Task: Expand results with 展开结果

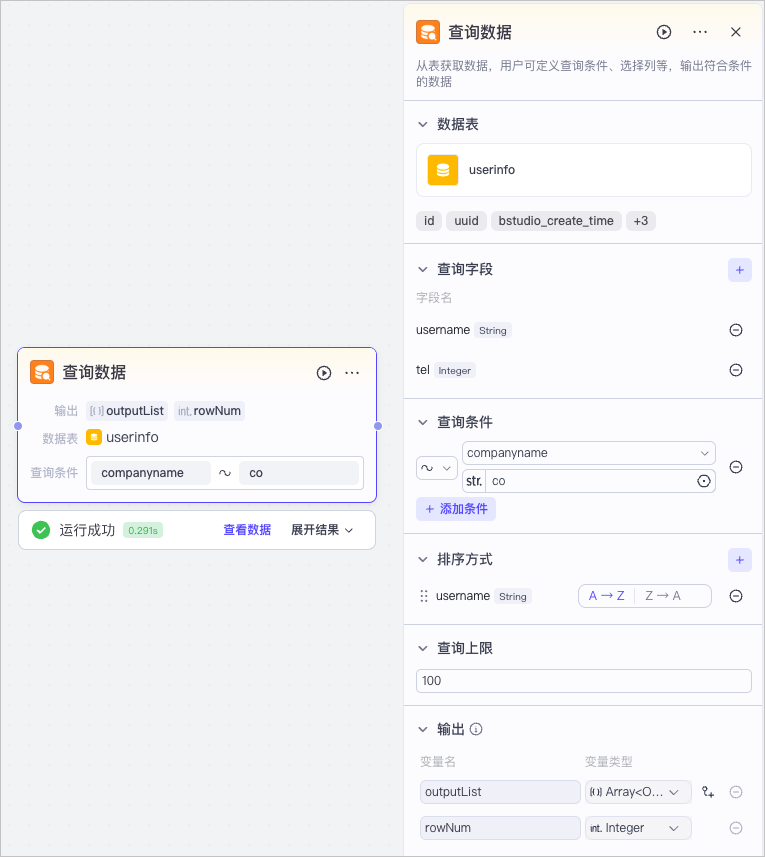Action: click(x=322, y=530)
